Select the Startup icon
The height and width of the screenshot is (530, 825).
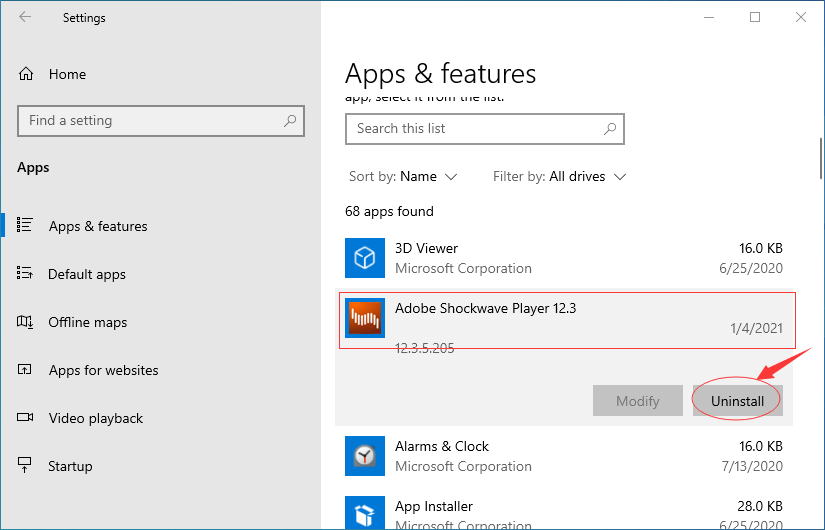25,465
